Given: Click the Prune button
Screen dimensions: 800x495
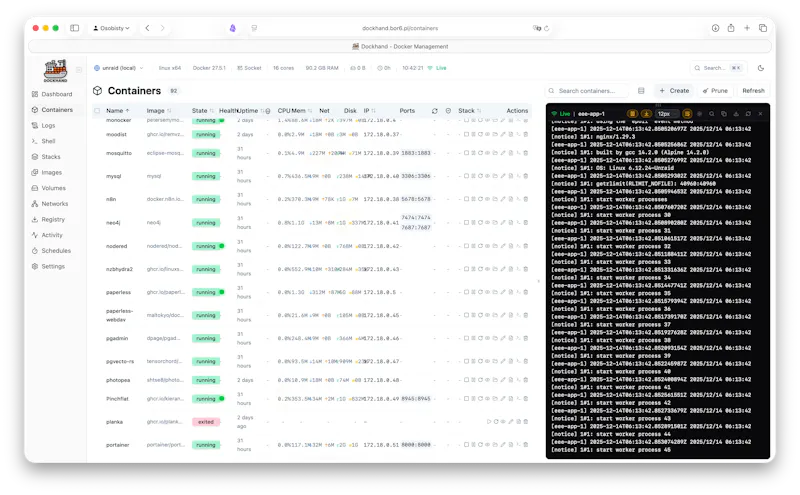Looking at the screenshot, I should click(715, 91).
